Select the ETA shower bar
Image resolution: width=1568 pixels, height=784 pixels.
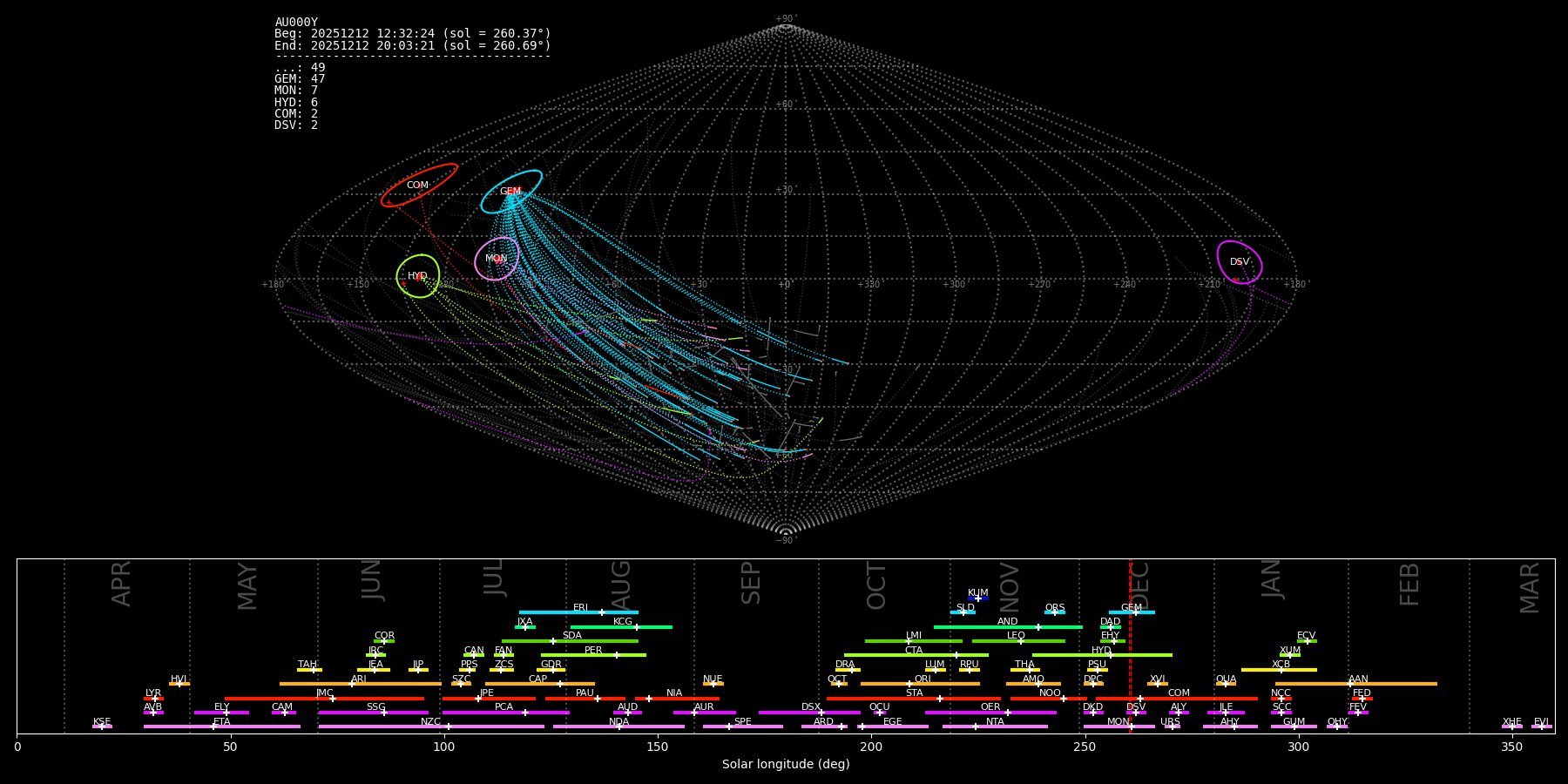tap(222, 727)
